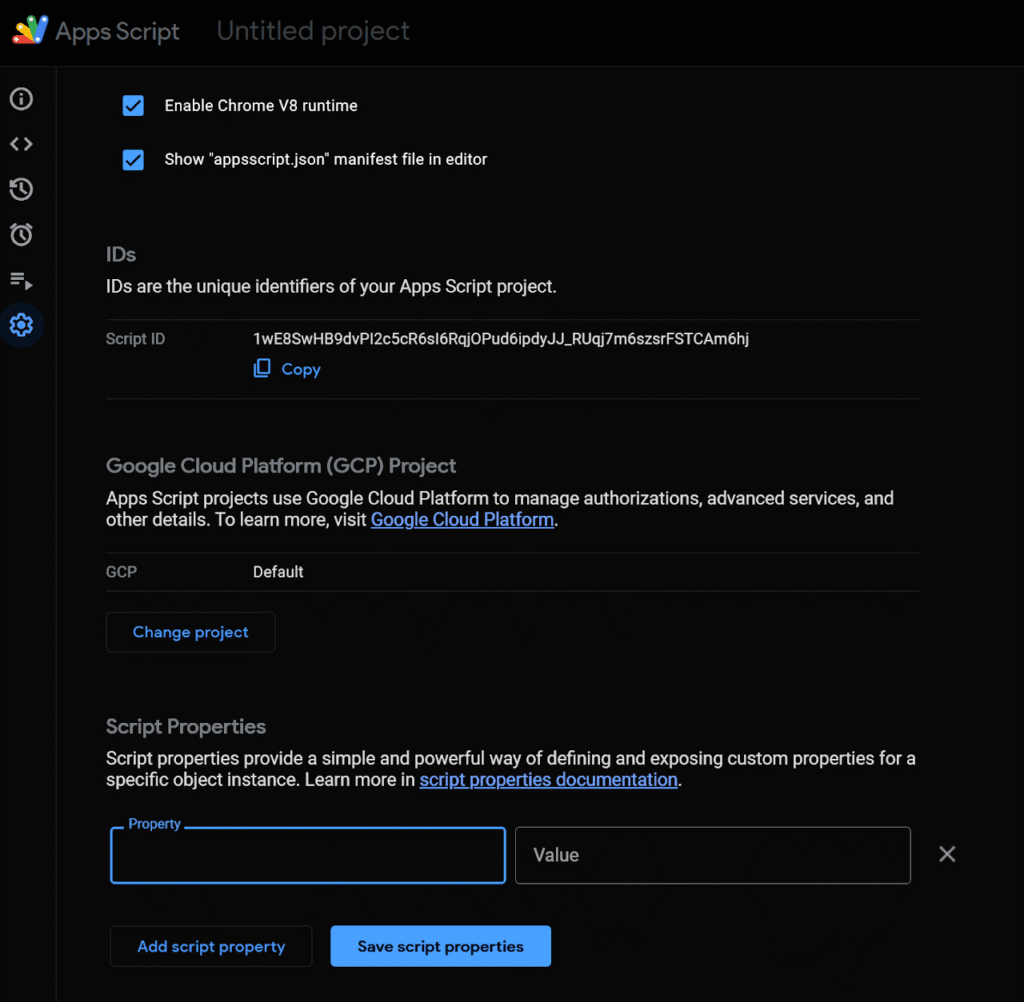Open the Google Cloud Platform link

tap(462, 520)
